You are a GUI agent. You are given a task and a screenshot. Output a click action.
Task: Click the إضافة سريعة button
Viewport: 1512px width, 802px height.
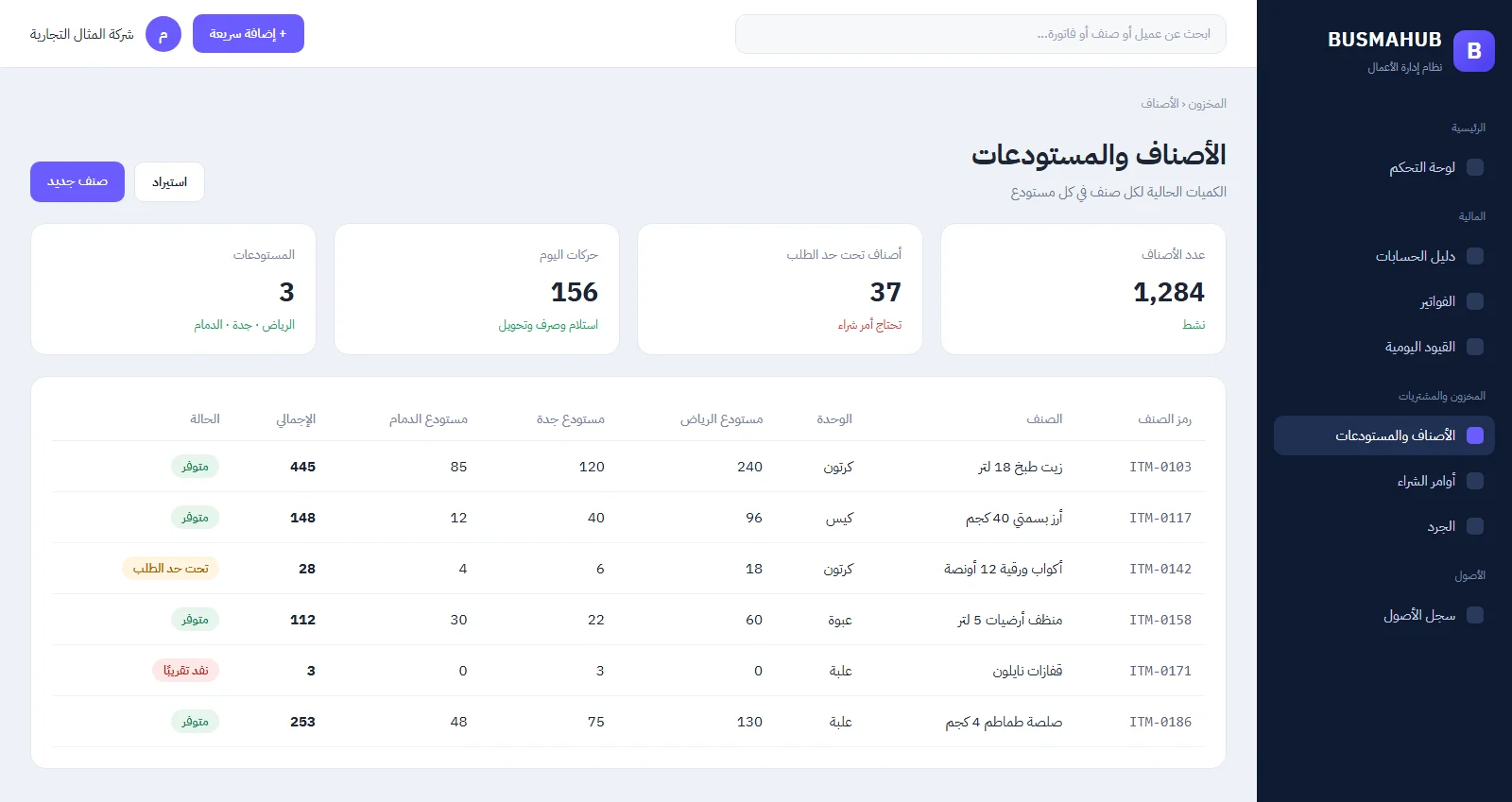249,34
